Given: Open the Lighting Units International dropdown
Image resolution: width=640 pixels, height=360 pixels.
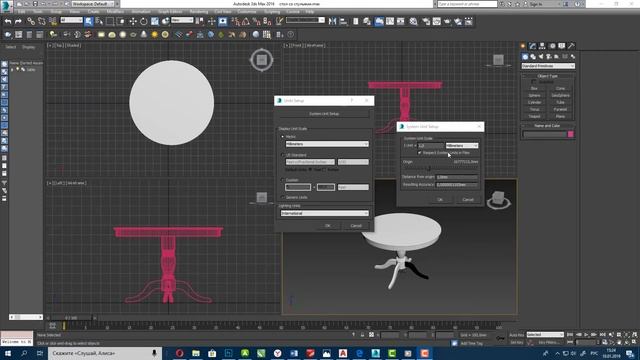Looking at the screenshot, I should 324,213.
